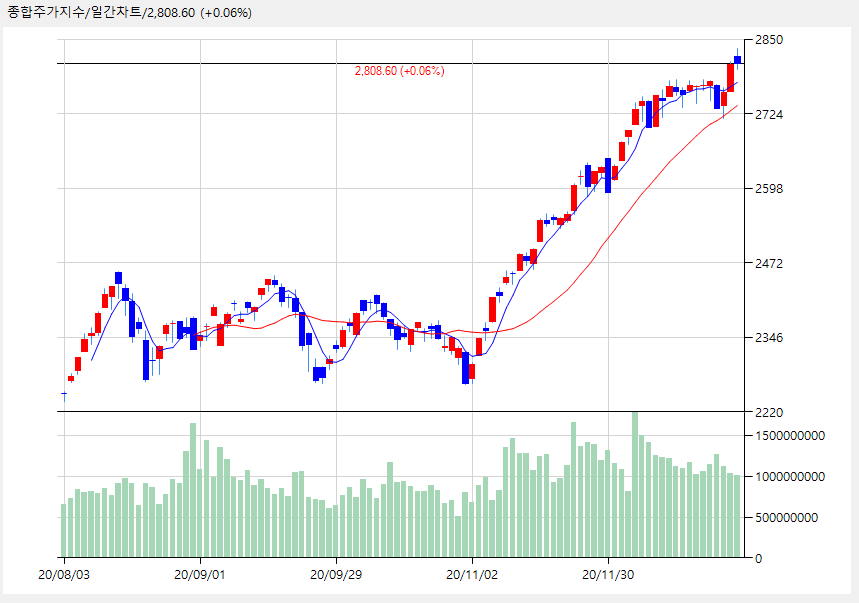Click the 500000000 volume axis label
Image resolution: width=859 pixels, height=603 pixels.
(x=786, y=517)
